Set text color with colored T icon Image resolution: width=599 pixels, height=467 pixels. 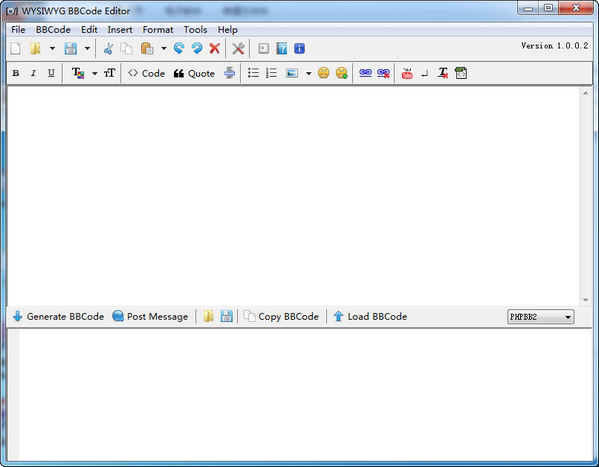[78, 73]
